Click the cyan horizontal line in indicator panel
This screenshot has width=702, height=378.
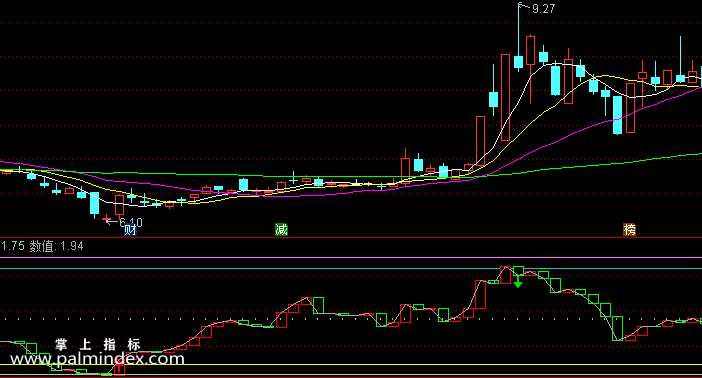pos(351,269)
